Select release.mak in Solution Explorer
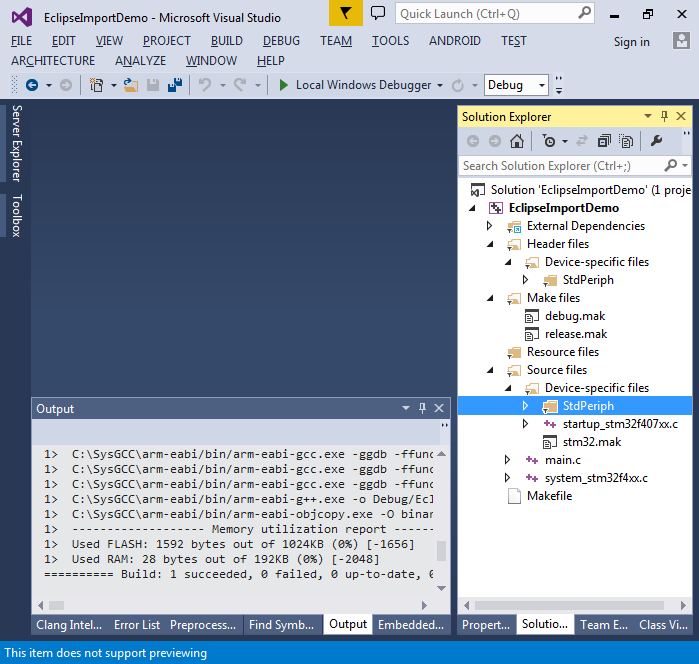This screenshot has width=699, height=664. tap(576, 334)
